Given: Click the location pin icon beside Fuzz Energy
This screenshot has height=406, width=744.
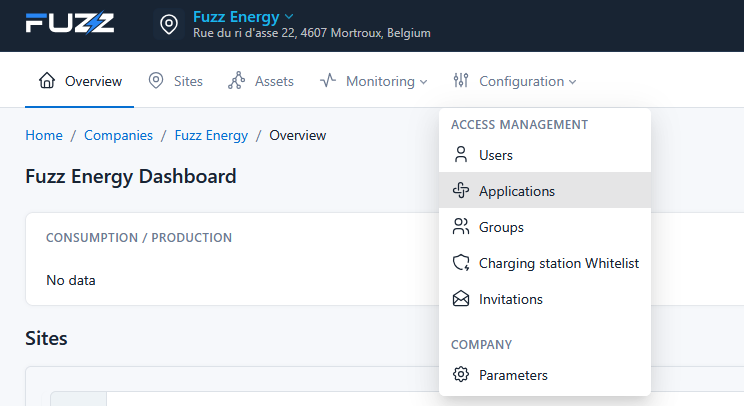Looking at the screenshot, I should 169,24.
